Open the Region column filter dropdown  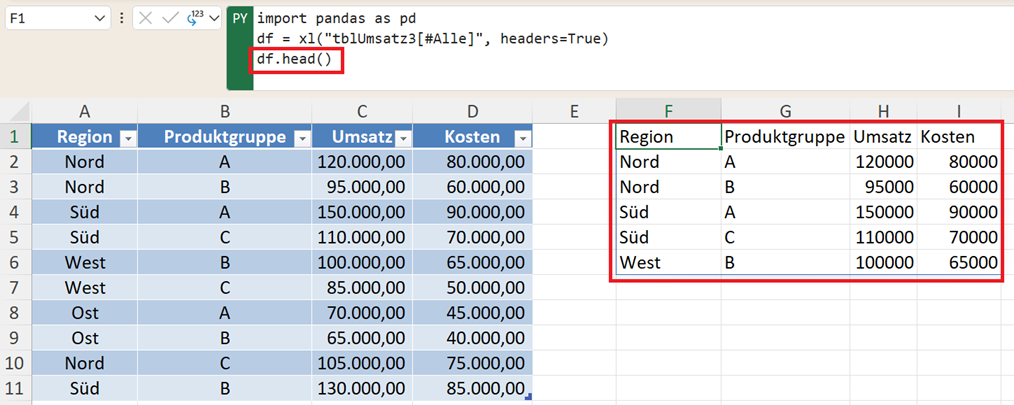click(126, 138)
